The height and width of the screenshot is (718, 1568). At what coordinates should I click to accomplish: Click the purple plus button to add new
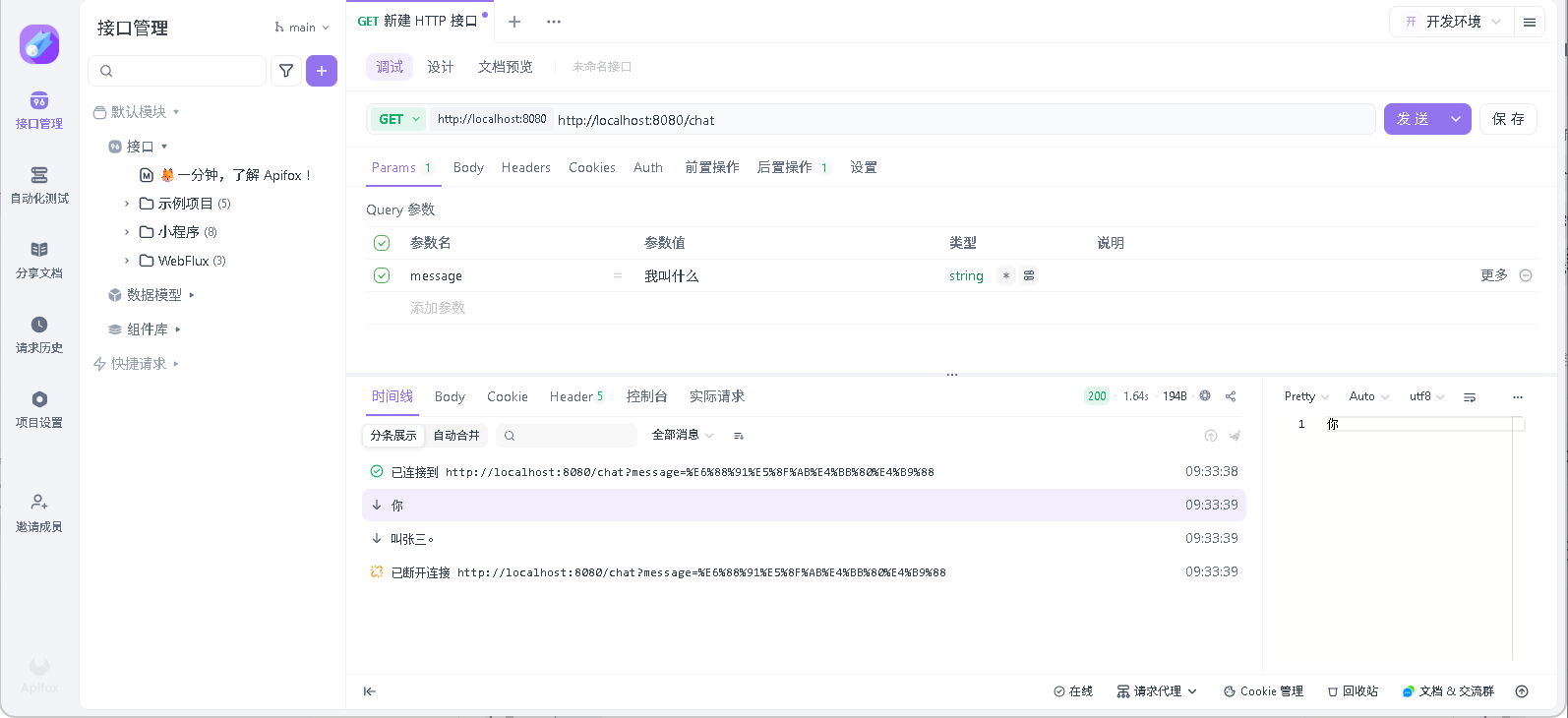pos(322,71)
